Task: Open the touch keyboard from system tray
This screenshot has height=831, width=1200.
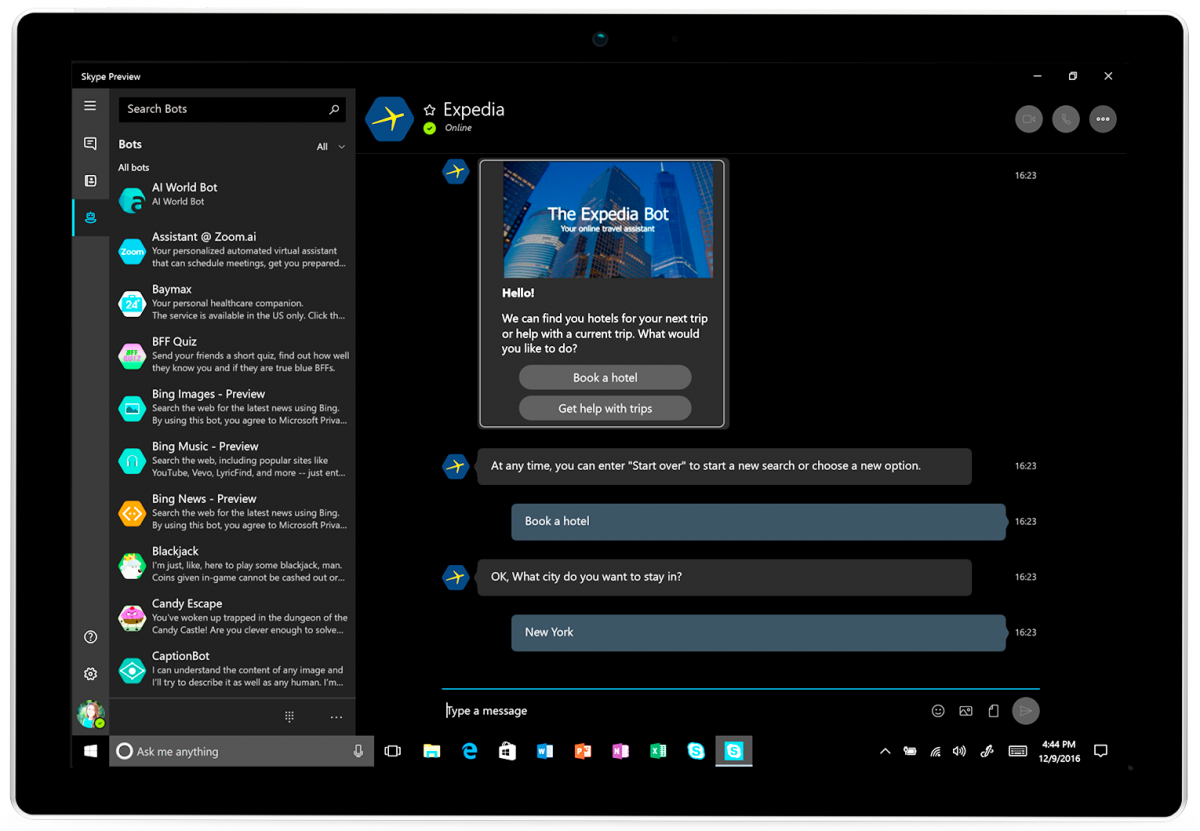Action: 1018,751
